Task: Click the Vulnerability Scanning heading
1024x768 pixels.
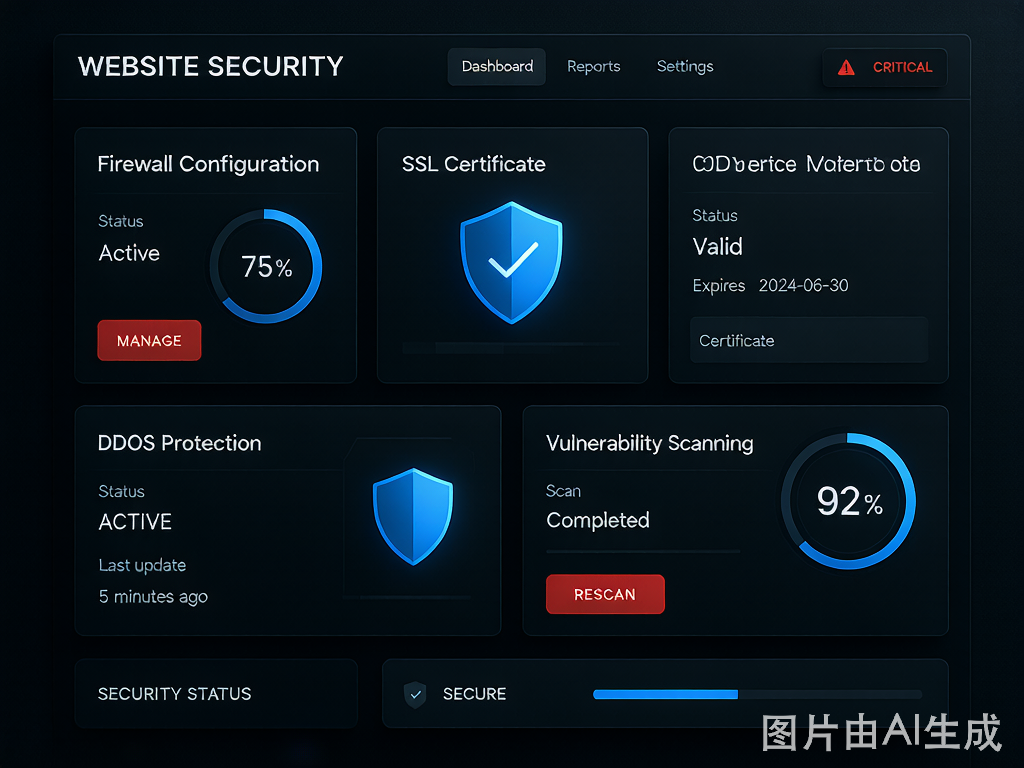Action: coord(650,443)
